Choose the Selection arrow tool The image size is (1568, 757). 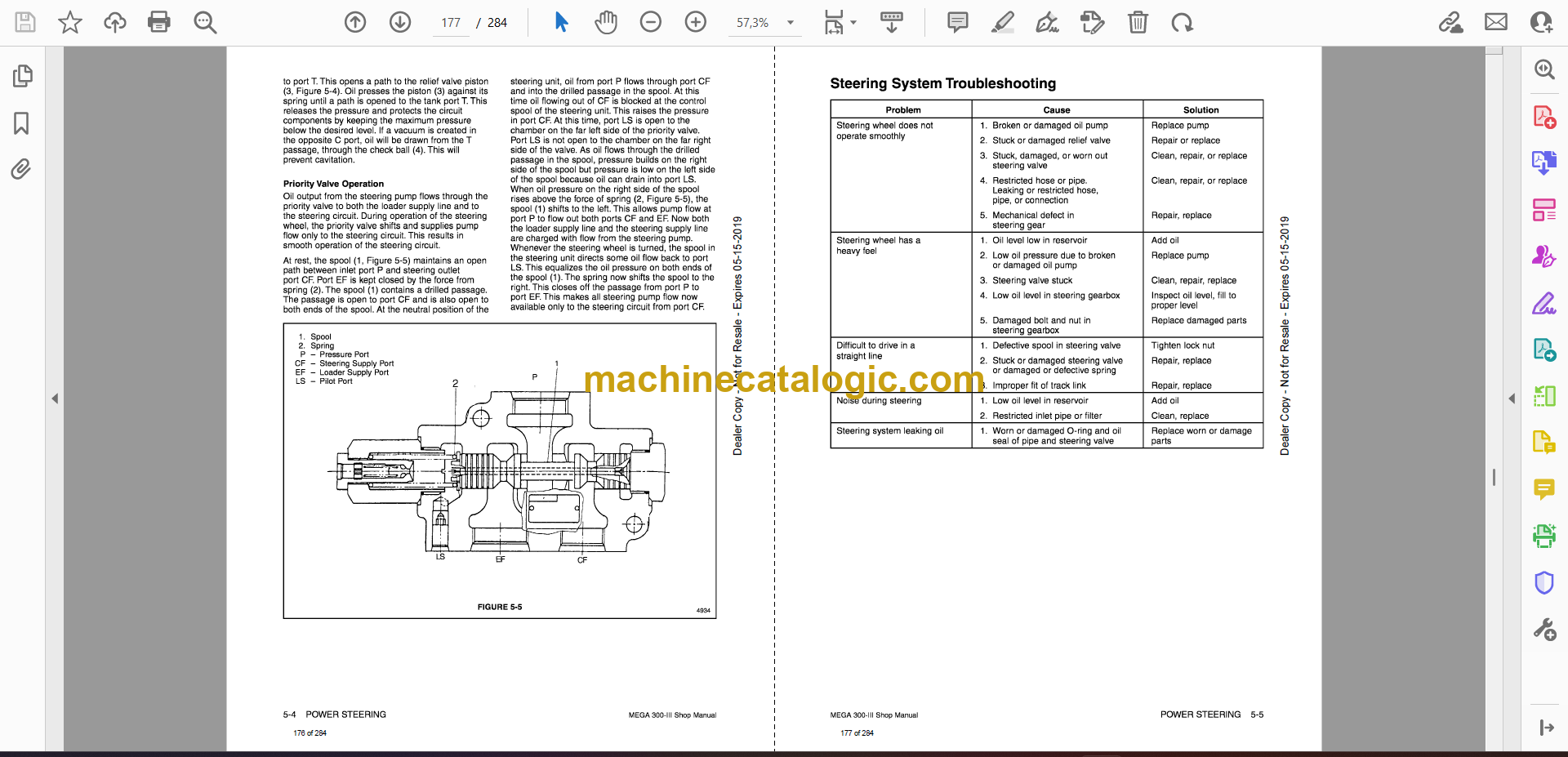point(561,22)
